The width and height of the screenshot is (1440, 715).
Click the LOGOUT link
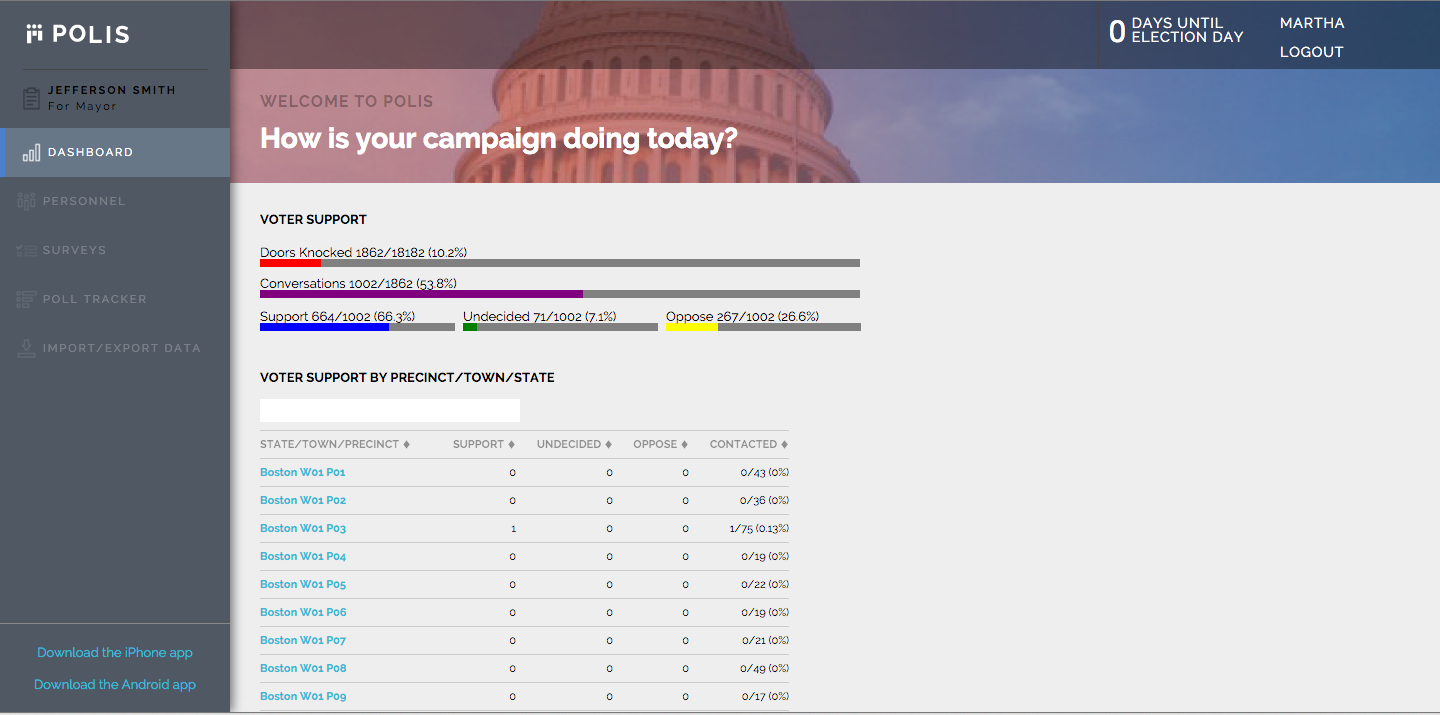(1311, 52)
